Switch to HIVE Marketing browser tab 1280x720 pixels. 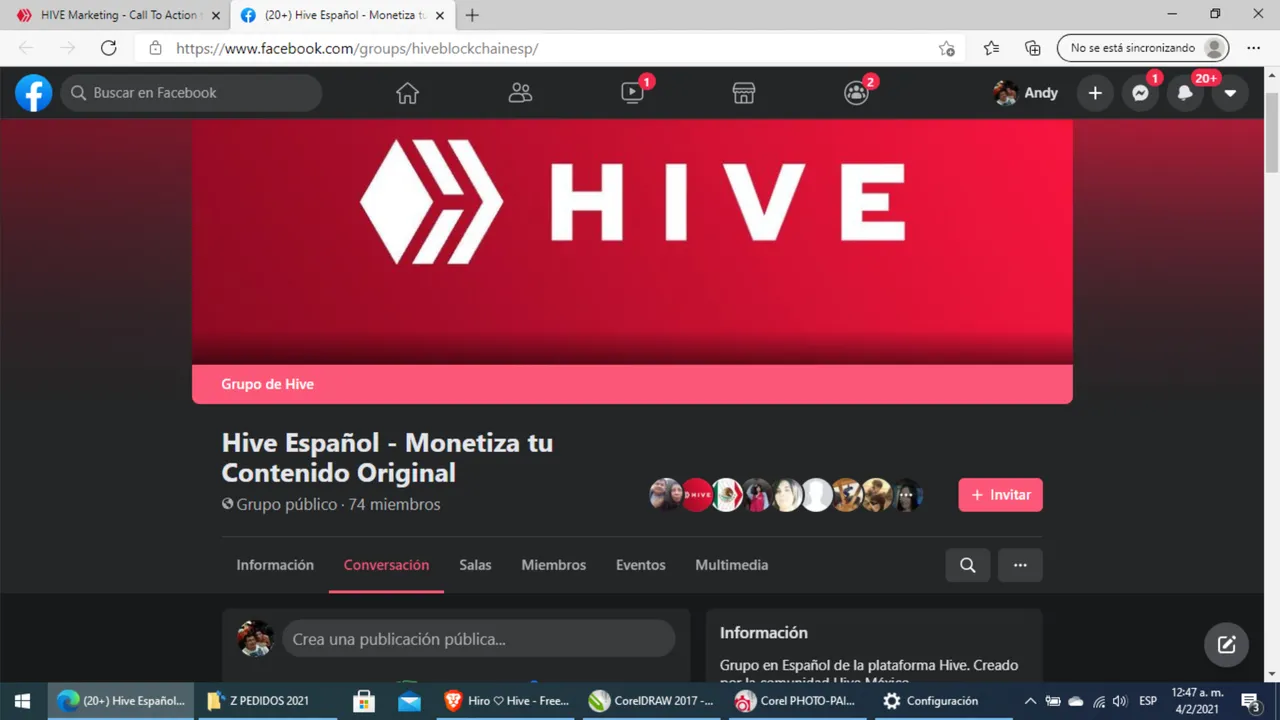116,15
